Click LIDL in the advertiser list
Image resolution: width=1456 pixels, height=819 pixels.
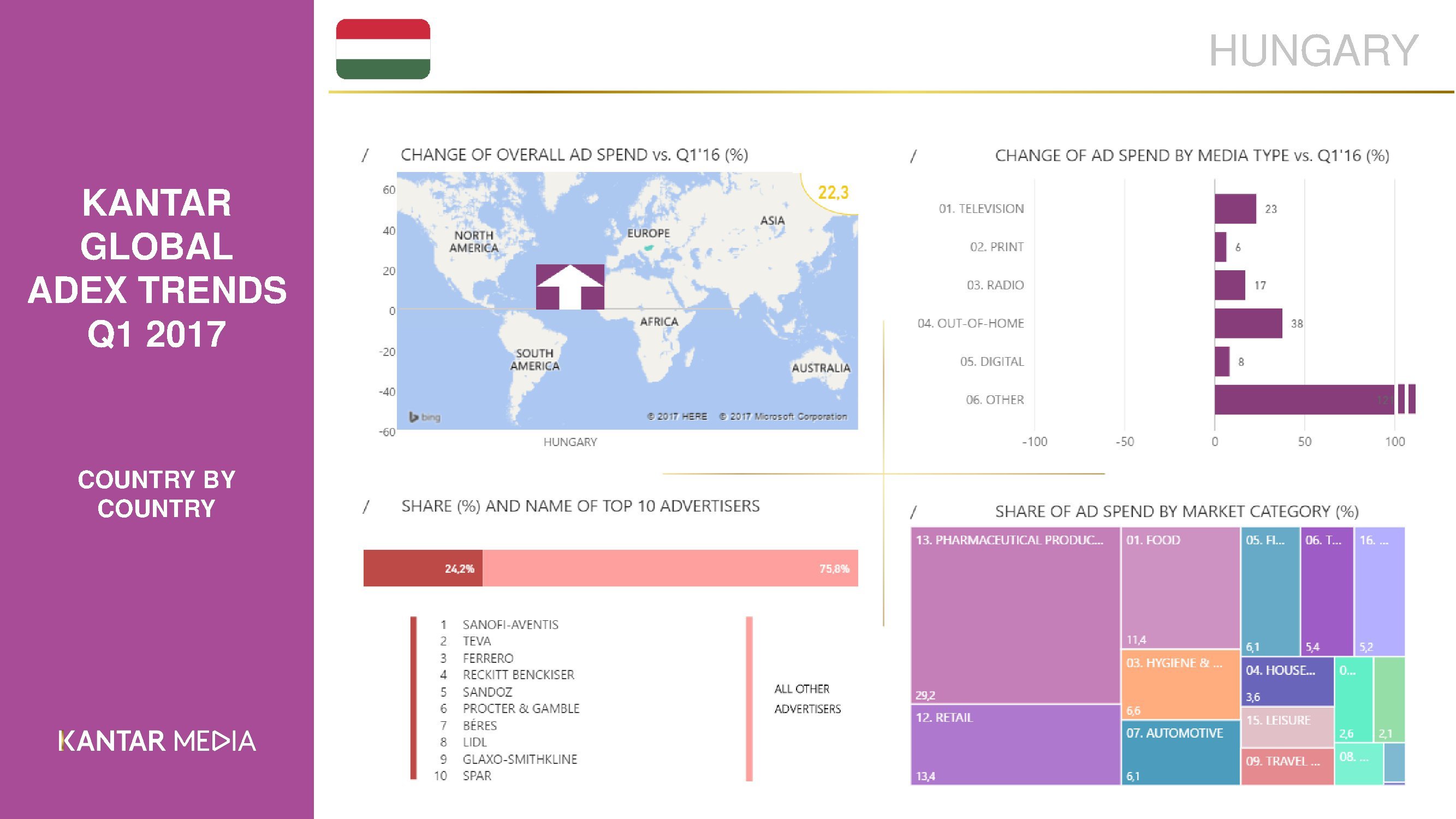pyautogui.click(x=475, y=741)
